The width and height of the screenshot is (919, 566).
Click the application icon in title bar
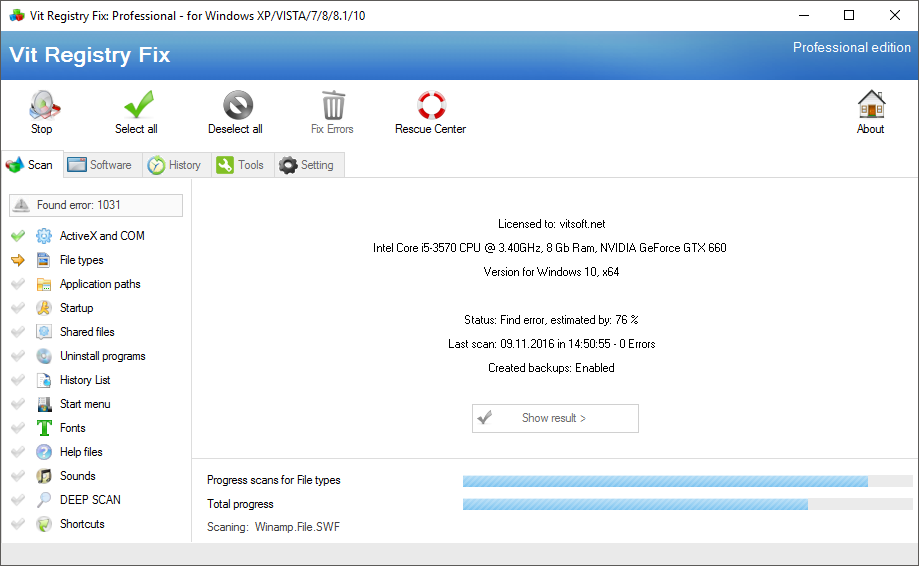click(16, 15)
